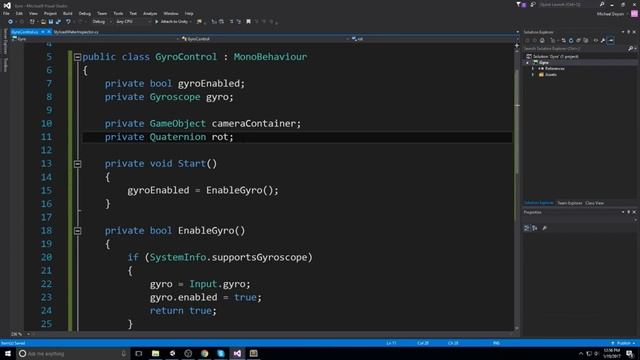Open the Edit menu
The width and height of the screenshot is (640, 360).
(x=19, y=13)
